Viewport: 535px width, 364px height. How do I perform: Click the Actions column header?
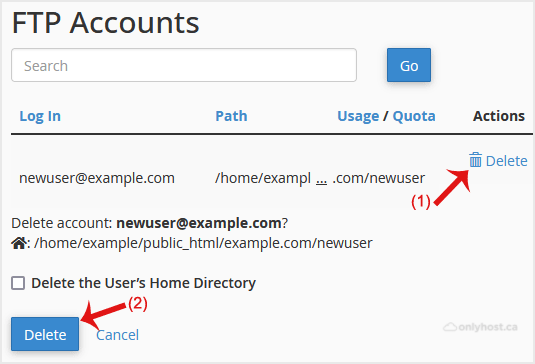pos(498,116)
